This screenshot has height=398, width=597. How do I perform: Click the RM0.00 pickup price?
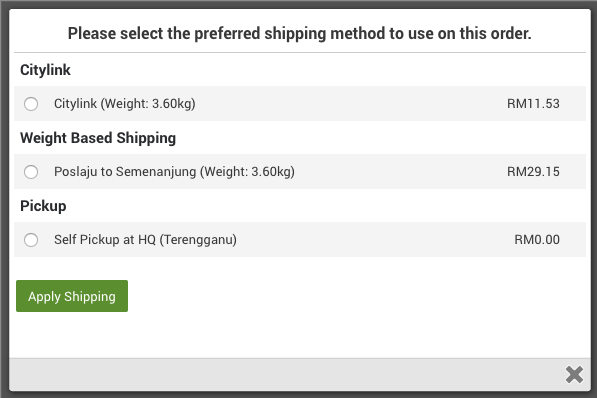[537, 240]
